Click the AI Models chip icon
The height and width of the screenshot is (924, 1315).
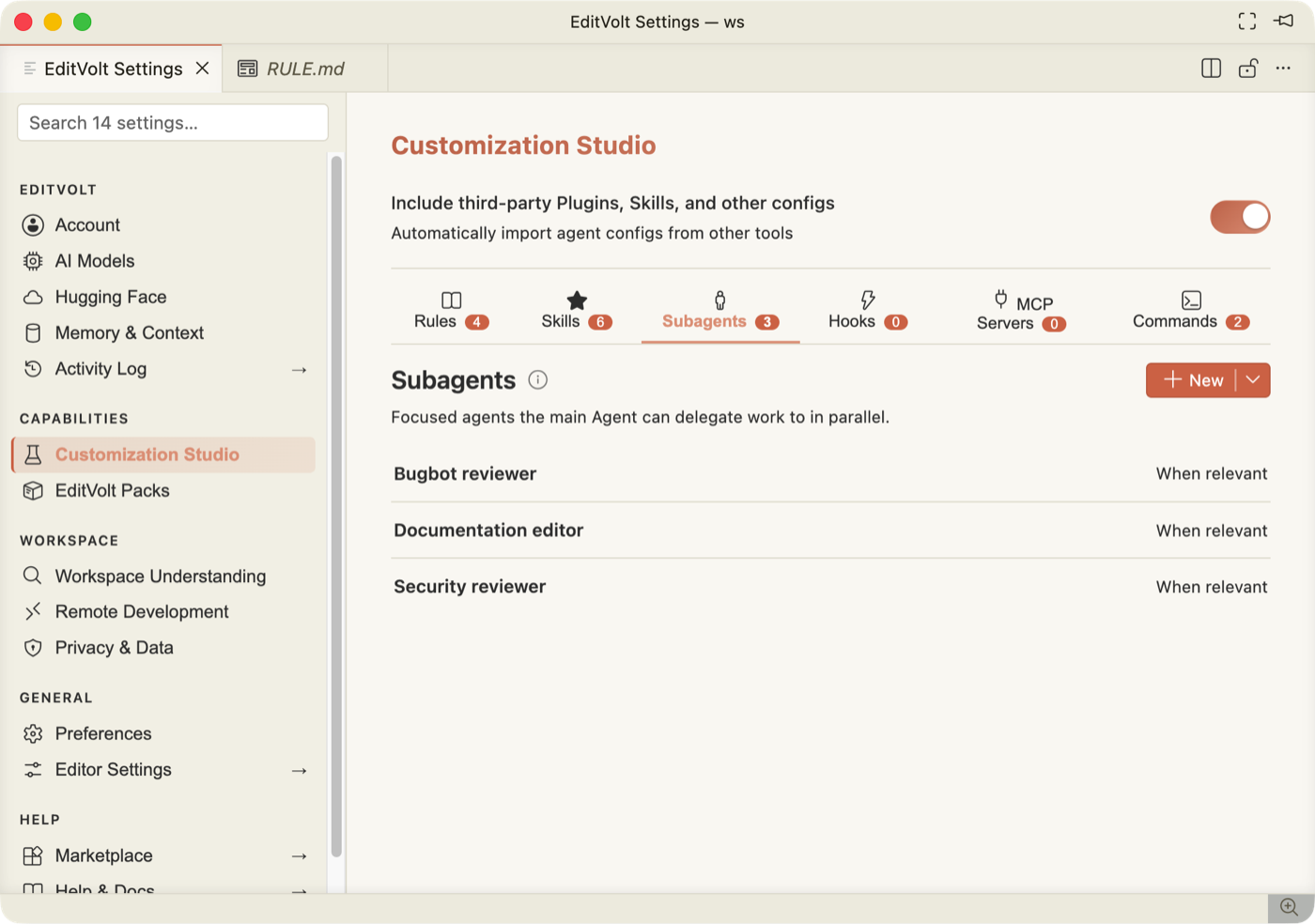(33, 261)
